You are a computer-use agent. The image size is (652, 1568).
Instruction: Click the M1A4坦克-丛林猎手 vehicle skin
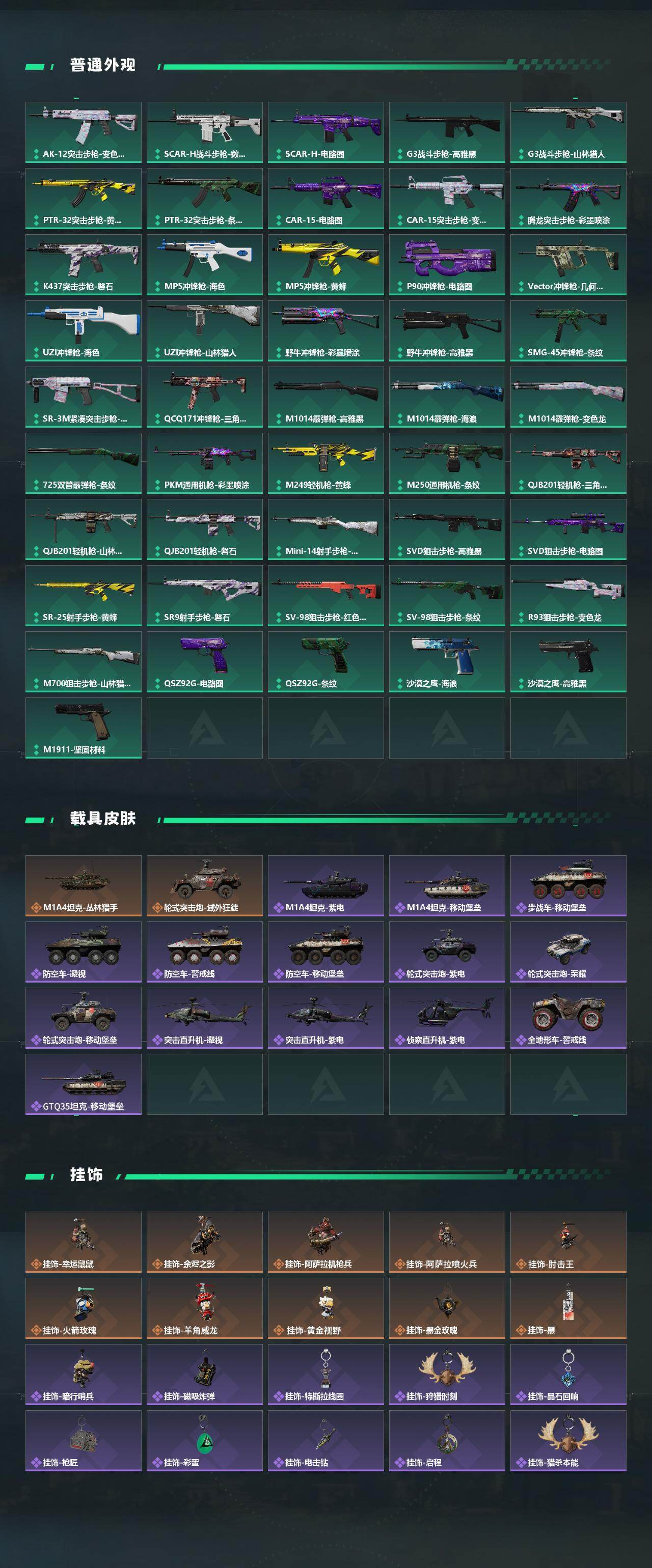(x=84, y=886)
